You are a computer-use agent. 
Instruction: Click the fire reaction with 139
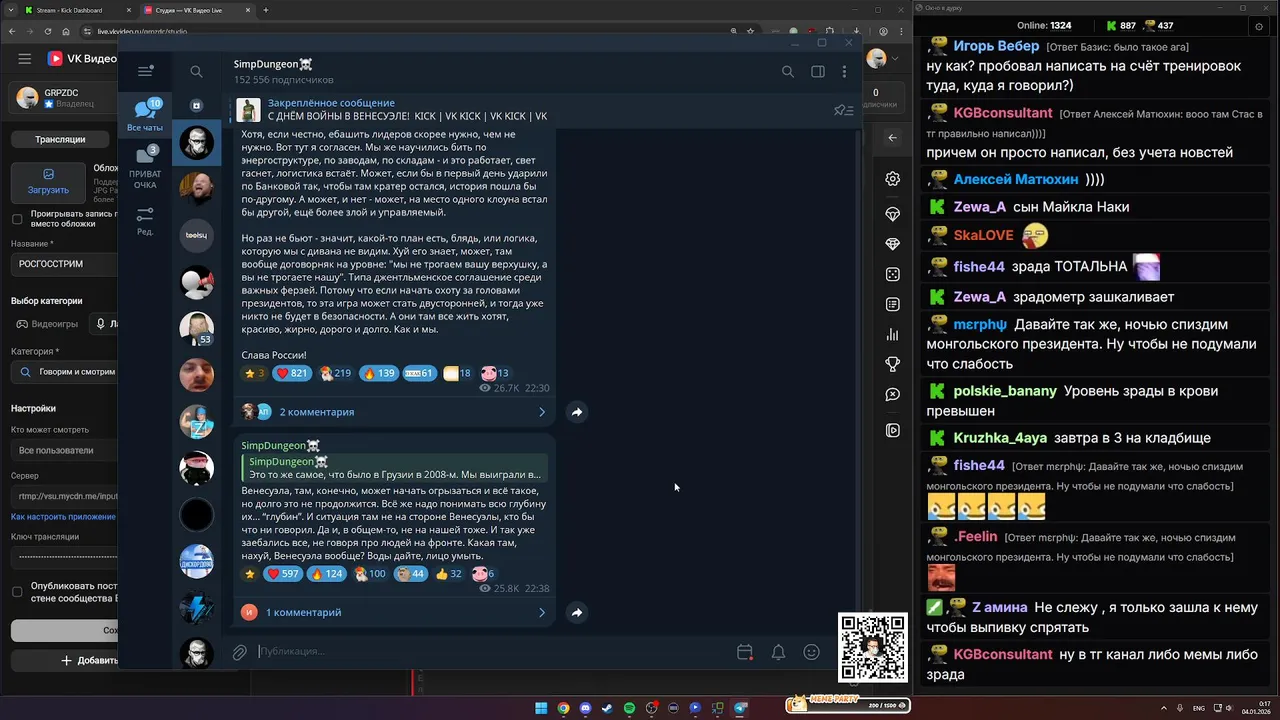coord(378,373)
